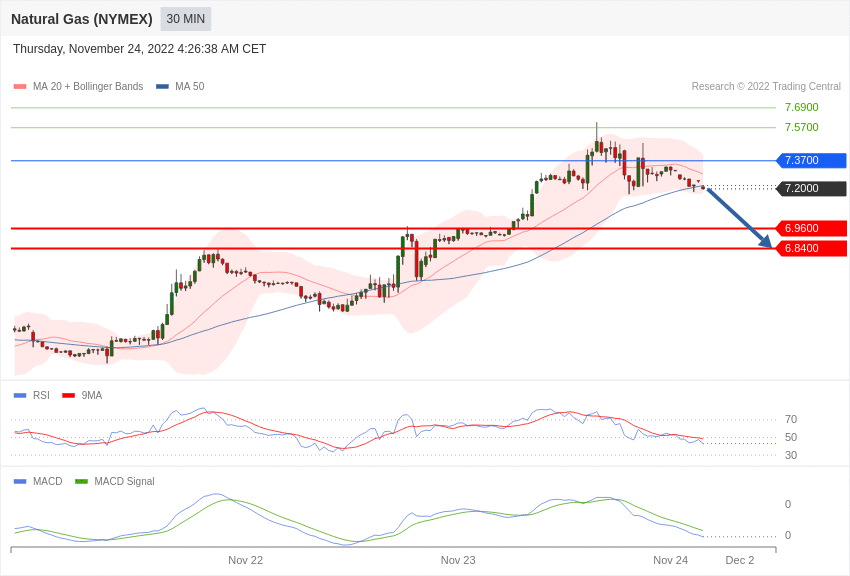The height and width of the screenshot is (576, 850).
Task: Click the MACD Signal legend marker
Action: [81, 481]
